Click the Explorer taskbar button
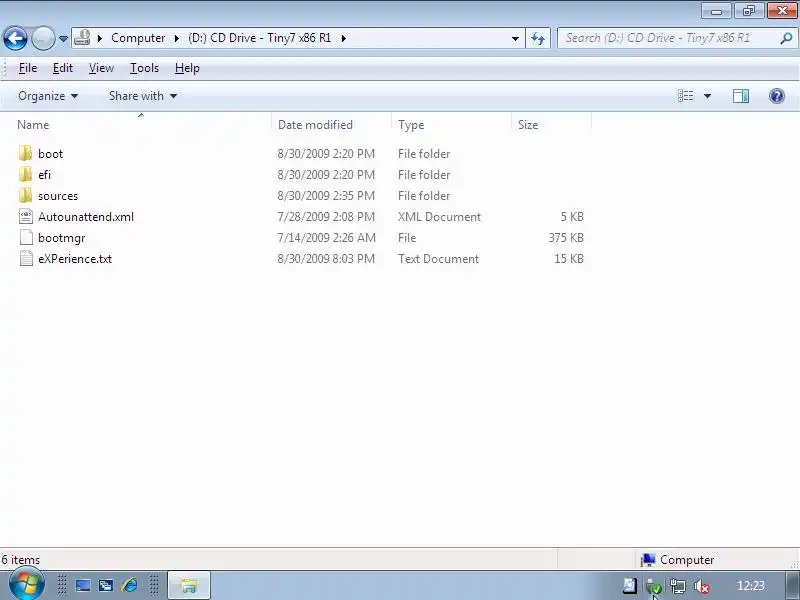This screenshot has width=800, height=600. click(x=189, y=586)
